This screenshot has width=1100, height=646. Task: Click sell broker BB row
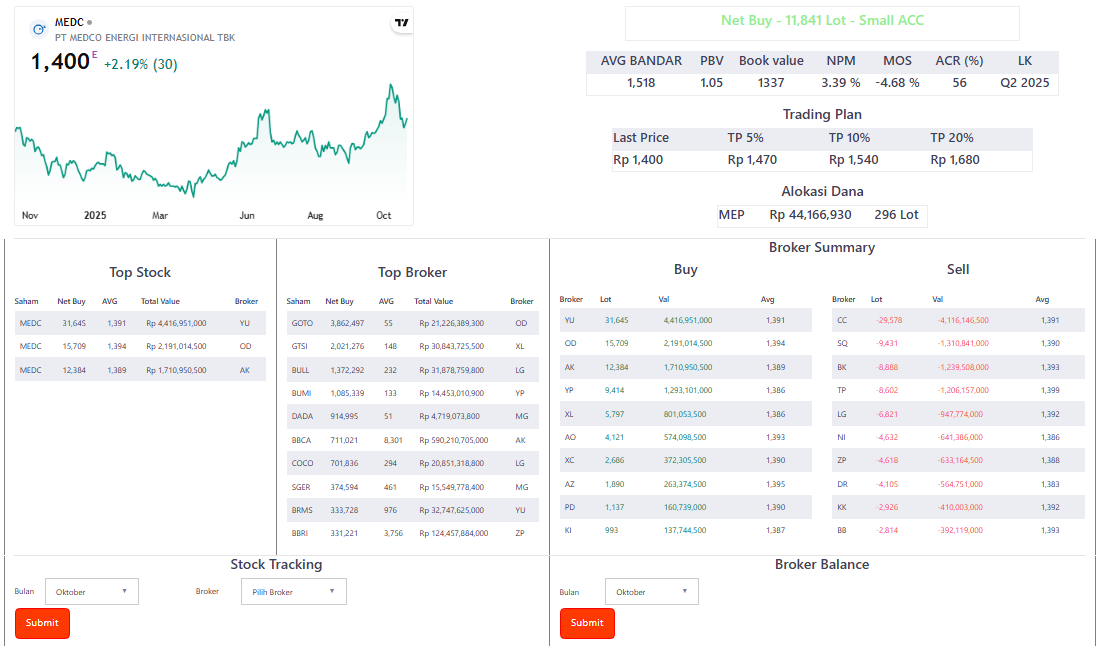click(x=958, y=530)
